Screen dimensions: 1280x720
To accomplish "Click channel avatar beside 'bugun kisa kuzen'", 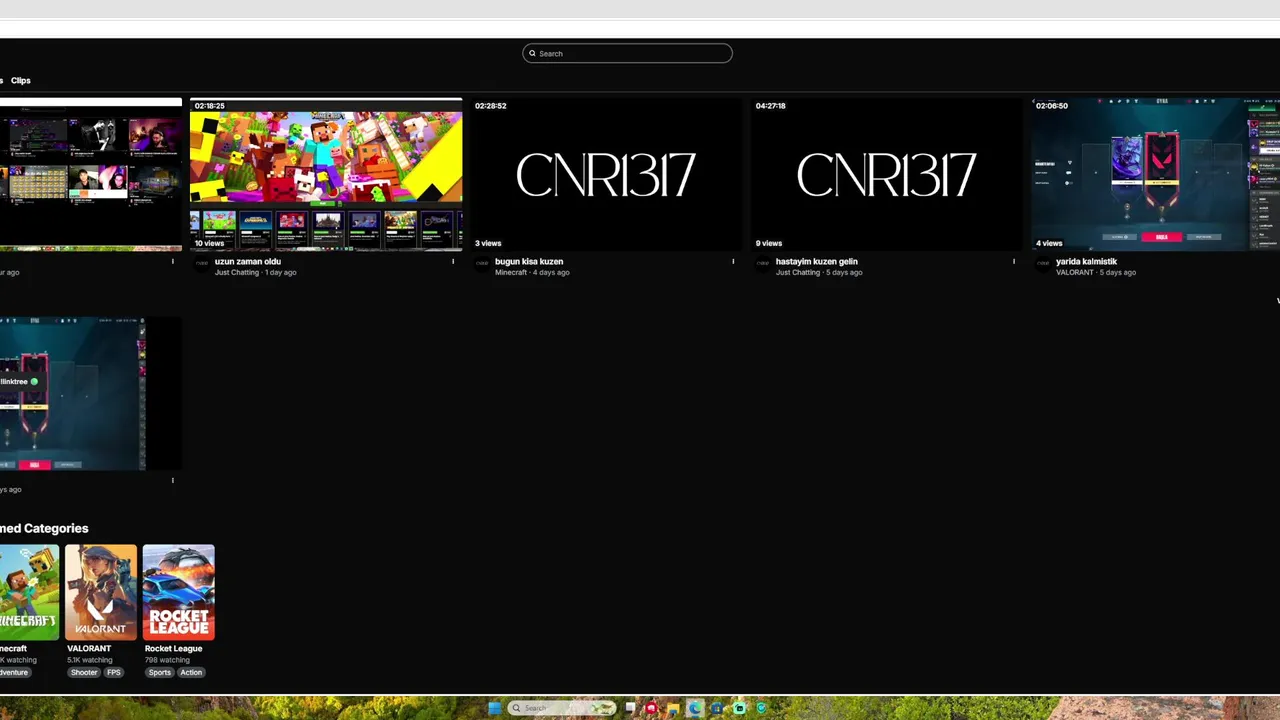I will click(x=482, y=264).
